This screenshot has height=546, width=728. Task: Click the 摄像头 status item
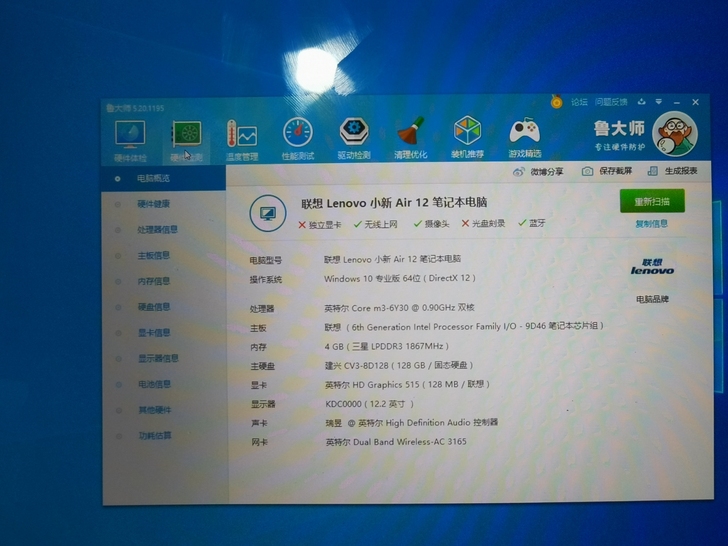click(x=431, y=224)
